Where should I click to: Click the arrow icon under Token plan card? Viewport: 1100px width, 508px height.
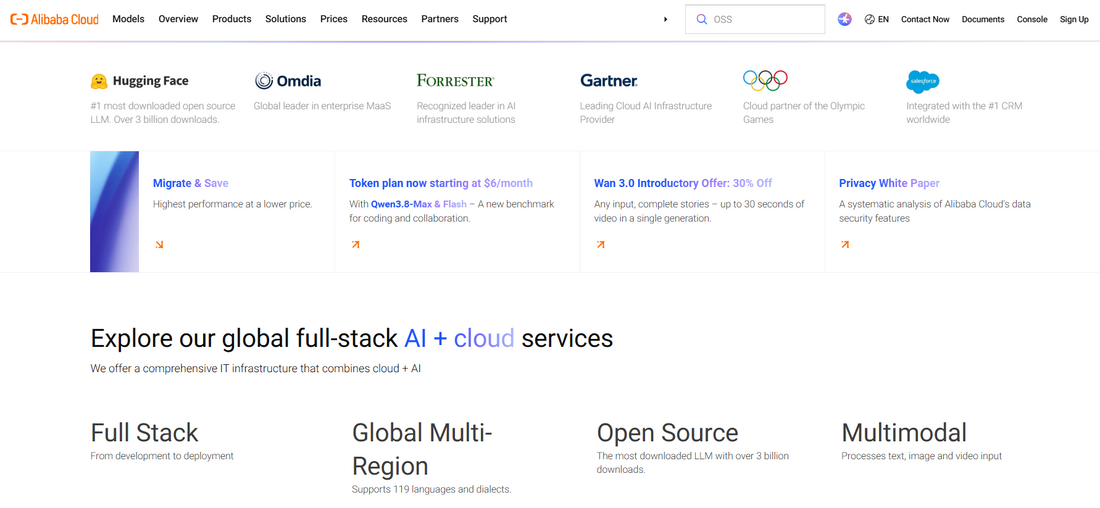pos(355,245)
